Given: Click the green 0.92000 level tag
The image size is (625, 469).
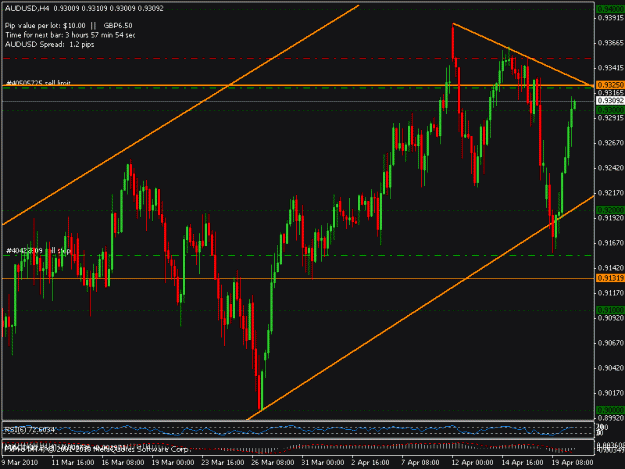Looking at the screenshot, I should click(610, 210).
